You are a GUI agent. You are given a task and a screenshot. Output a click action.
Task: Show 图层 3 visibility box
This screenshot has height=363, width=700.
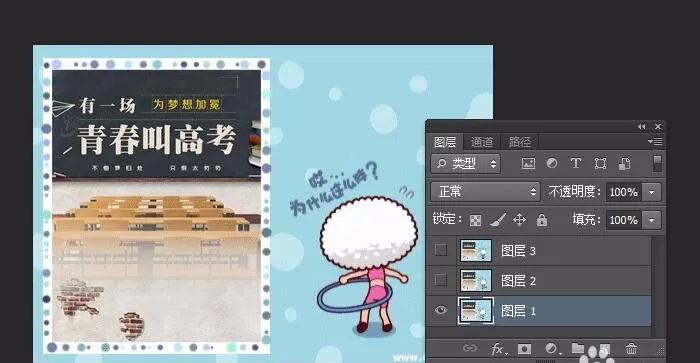(x=441, y=250)
